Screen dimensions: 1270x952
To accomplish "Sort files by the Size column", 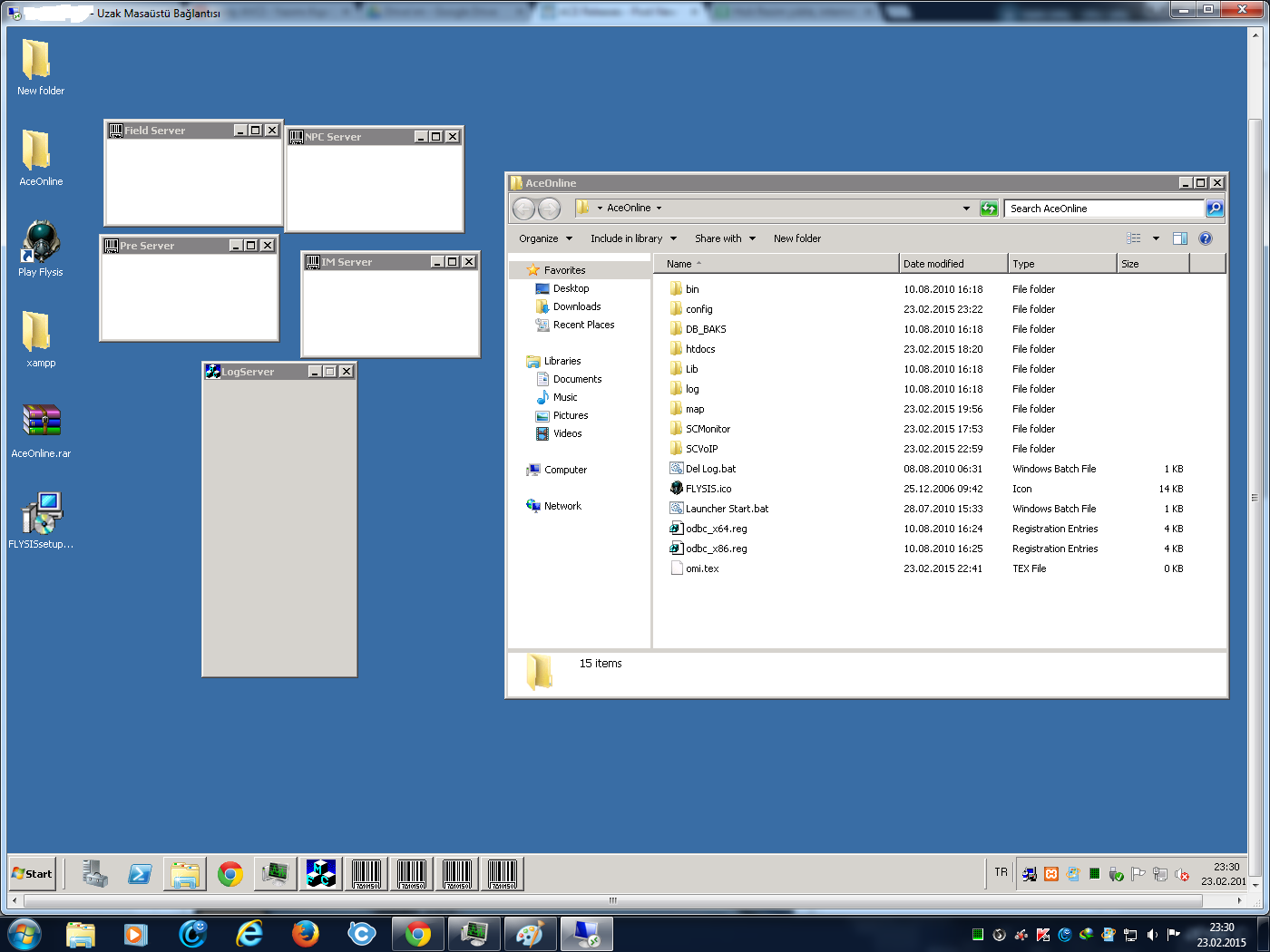I will pos(1152,264).
